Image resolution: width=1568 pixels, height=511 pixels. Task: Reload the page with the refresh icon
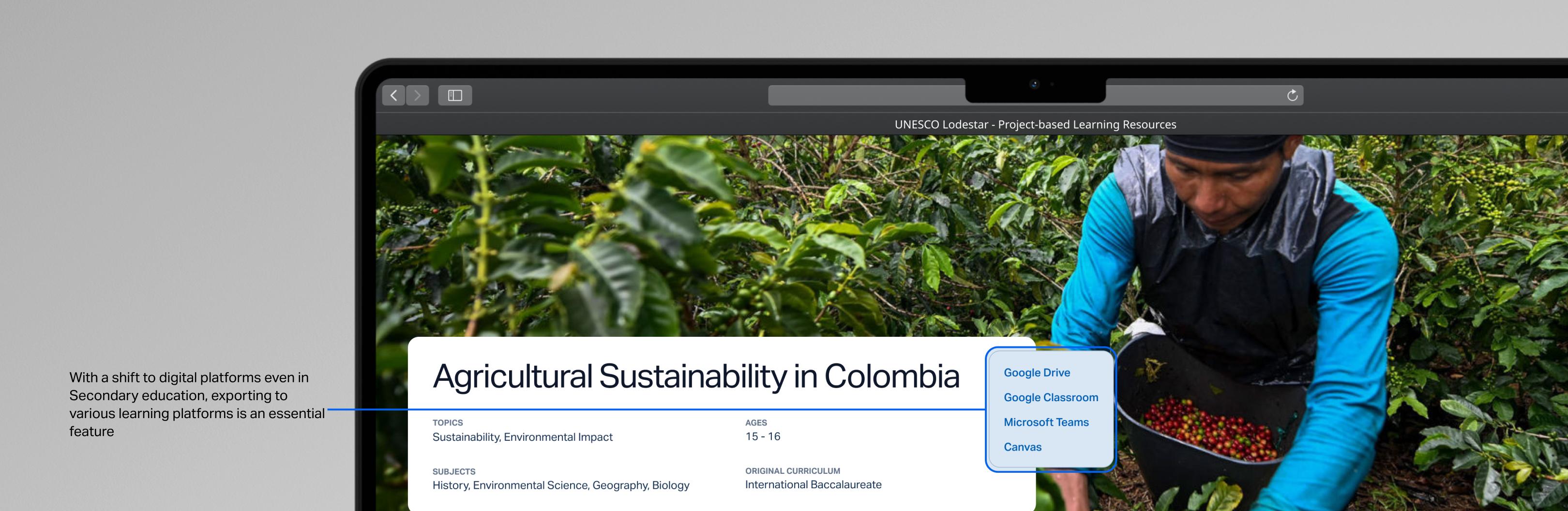[1292, 95]
